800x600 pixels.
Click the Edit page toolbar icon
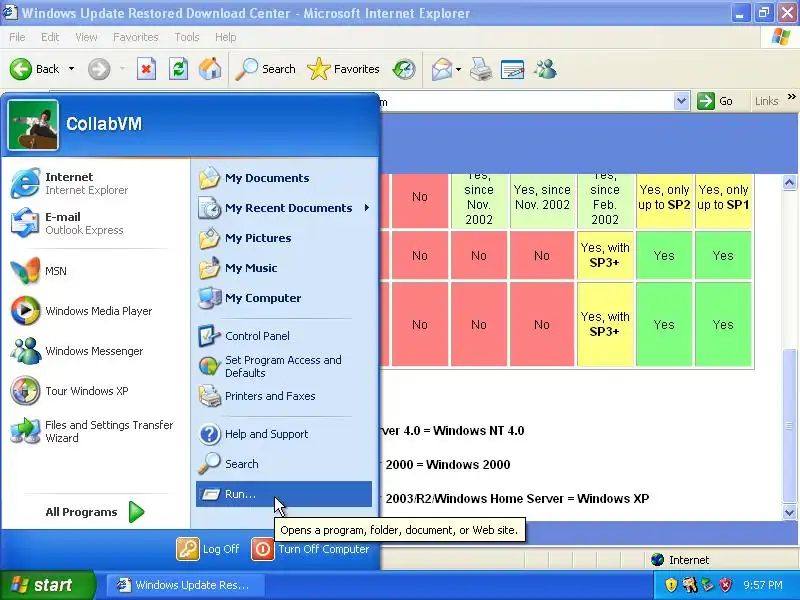coord(512,69)
